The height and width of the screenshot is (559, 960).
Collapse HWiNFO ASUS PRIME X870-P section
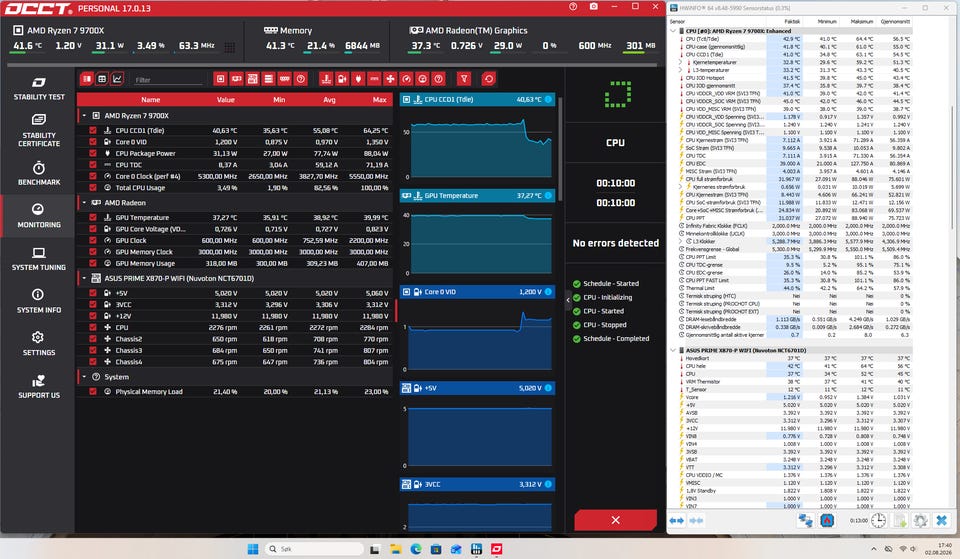[673, 350]
